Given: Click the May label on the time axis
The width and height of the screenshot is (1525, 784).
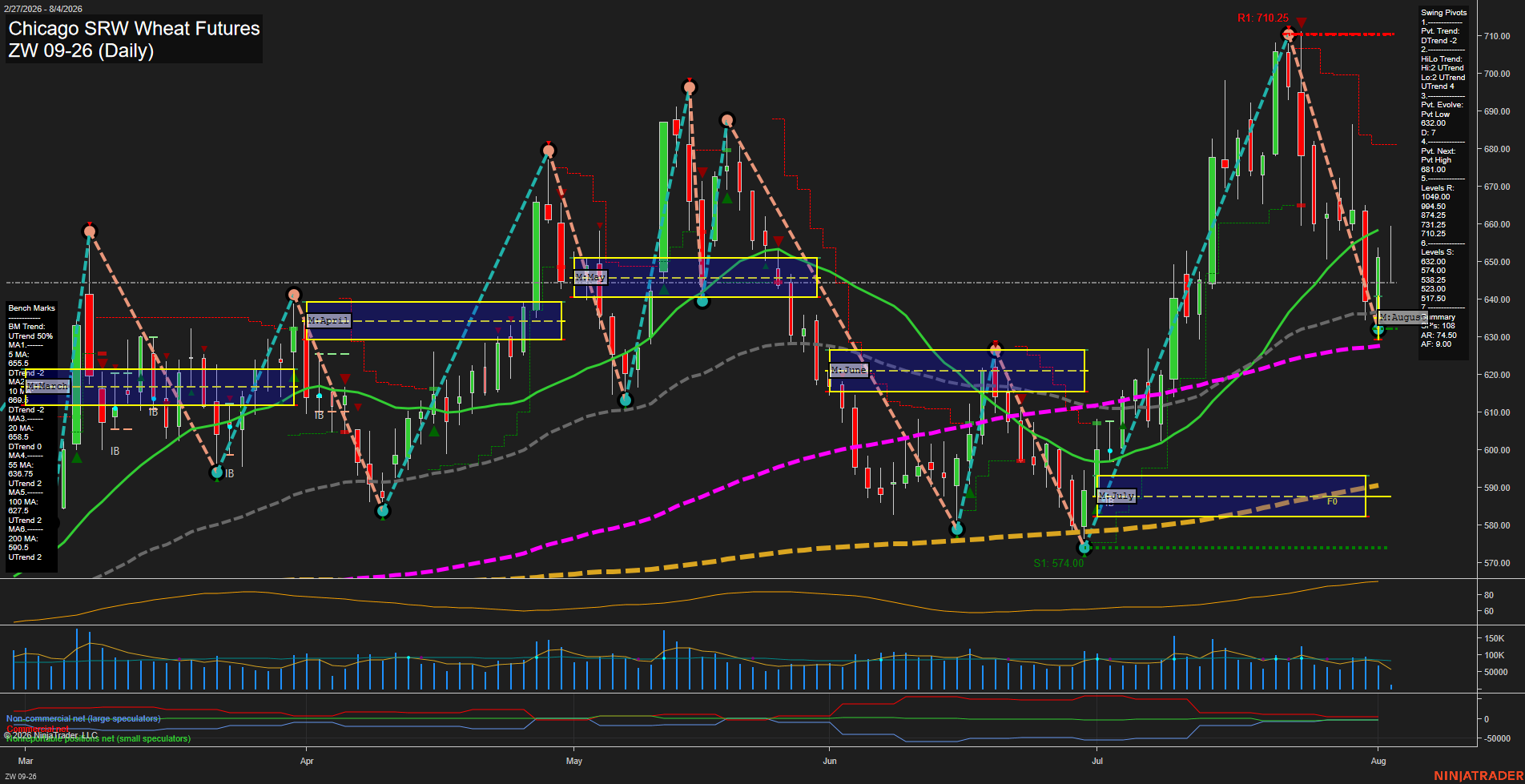Looking at the screenshot, I should 574,761.
